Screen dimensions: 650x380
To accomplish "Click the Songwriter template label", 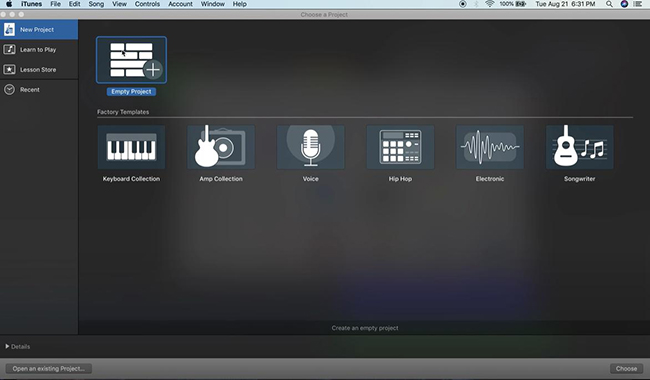I will click(x=580, y=179).
